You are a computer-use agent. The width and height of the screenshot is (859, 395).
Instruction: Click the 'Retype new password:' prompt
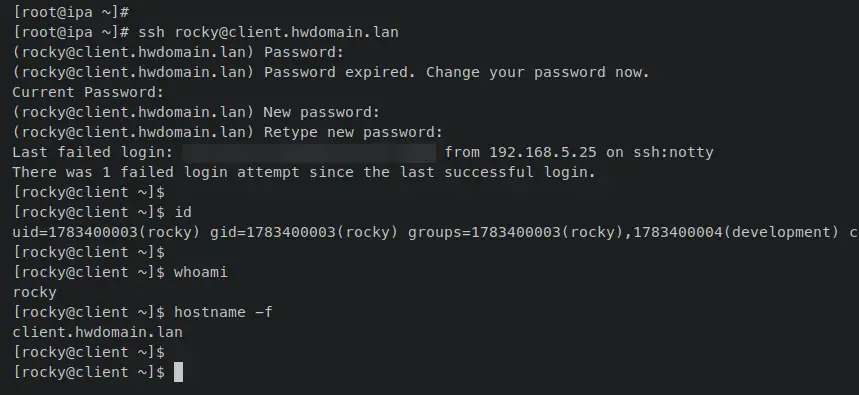(x=227, y=133)
